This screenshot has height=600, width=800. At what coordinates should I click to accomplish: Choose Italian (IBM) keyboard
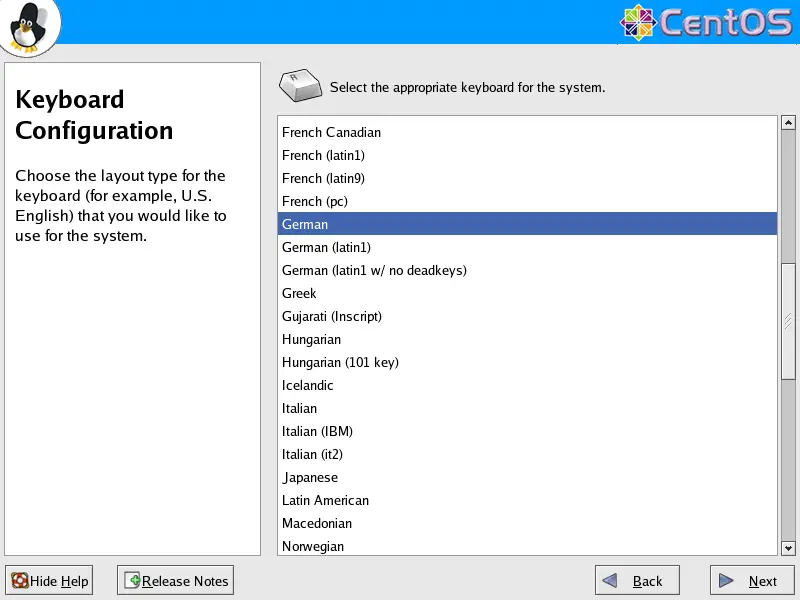click(317, 431)
